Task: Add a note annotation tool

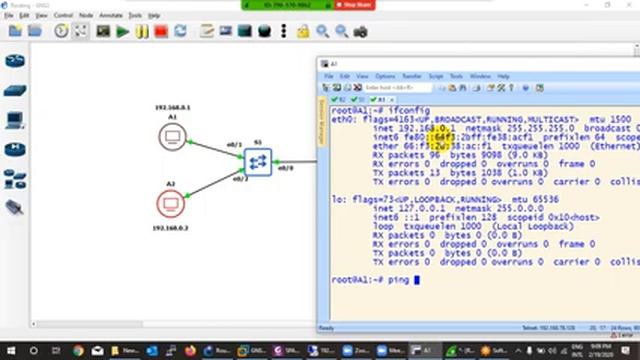Action: click(207, 31)
